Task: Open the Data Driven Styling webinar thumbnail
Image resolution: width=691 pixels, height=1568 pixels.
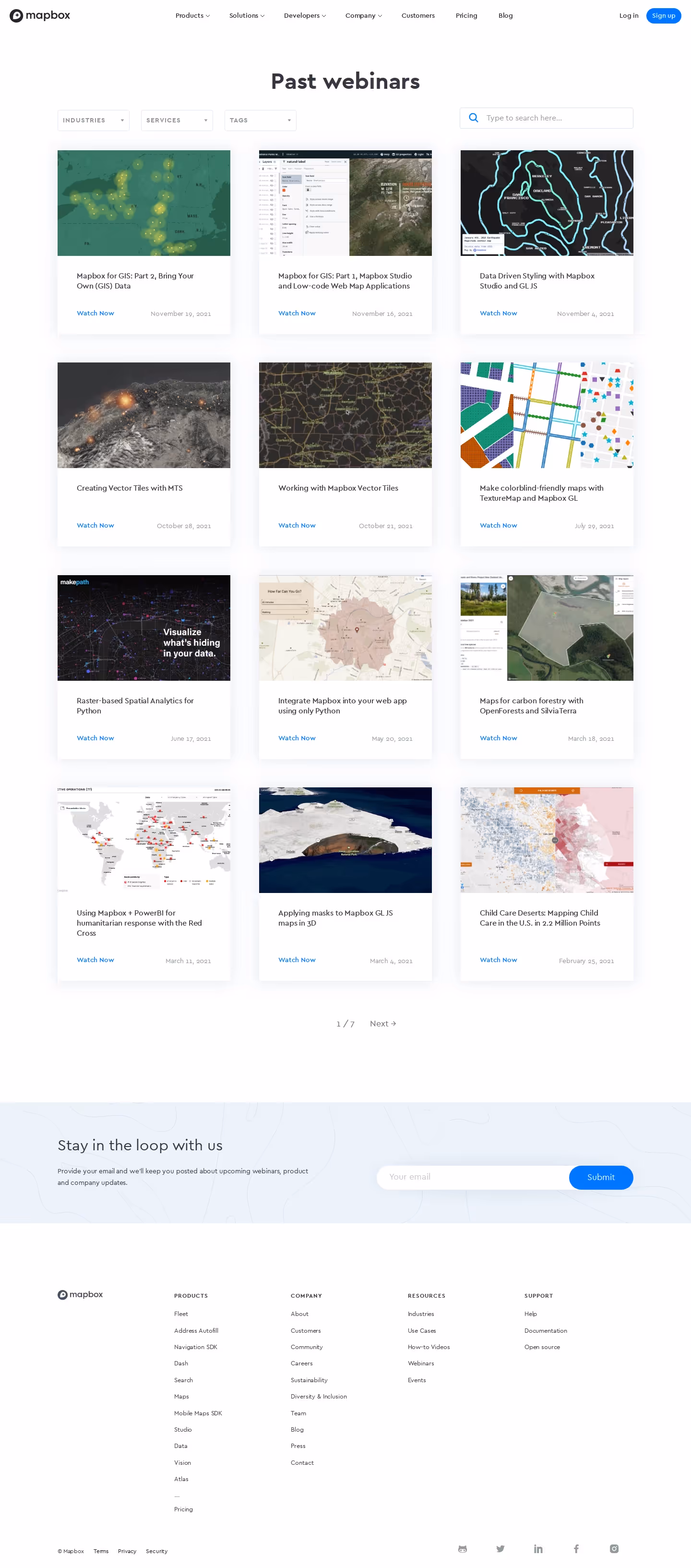Action: point(546,203)
